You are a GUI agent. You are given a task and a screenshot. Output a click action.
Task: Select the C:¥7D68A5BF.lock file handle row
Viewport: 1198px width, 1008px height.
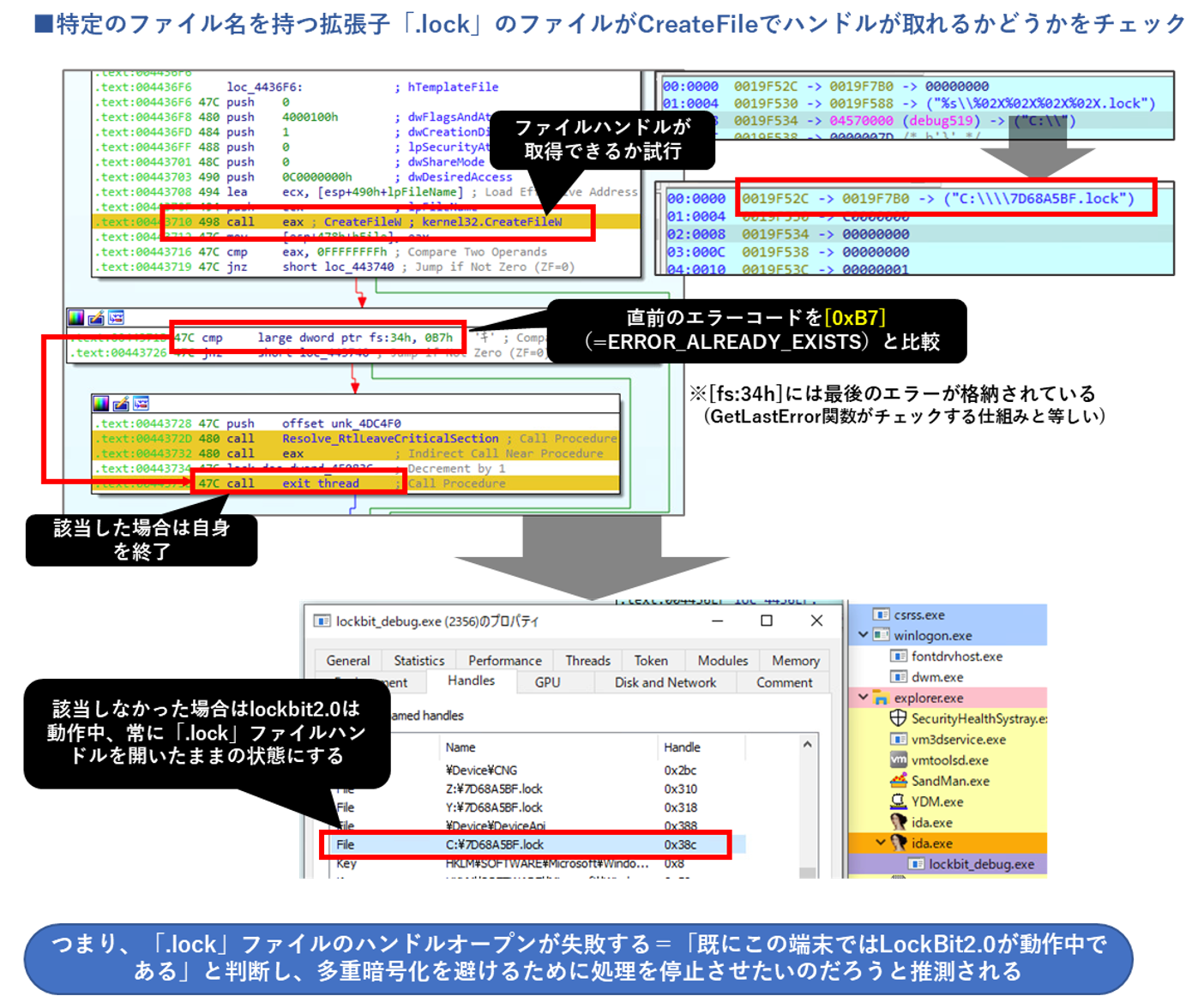(x=494, y=844)
